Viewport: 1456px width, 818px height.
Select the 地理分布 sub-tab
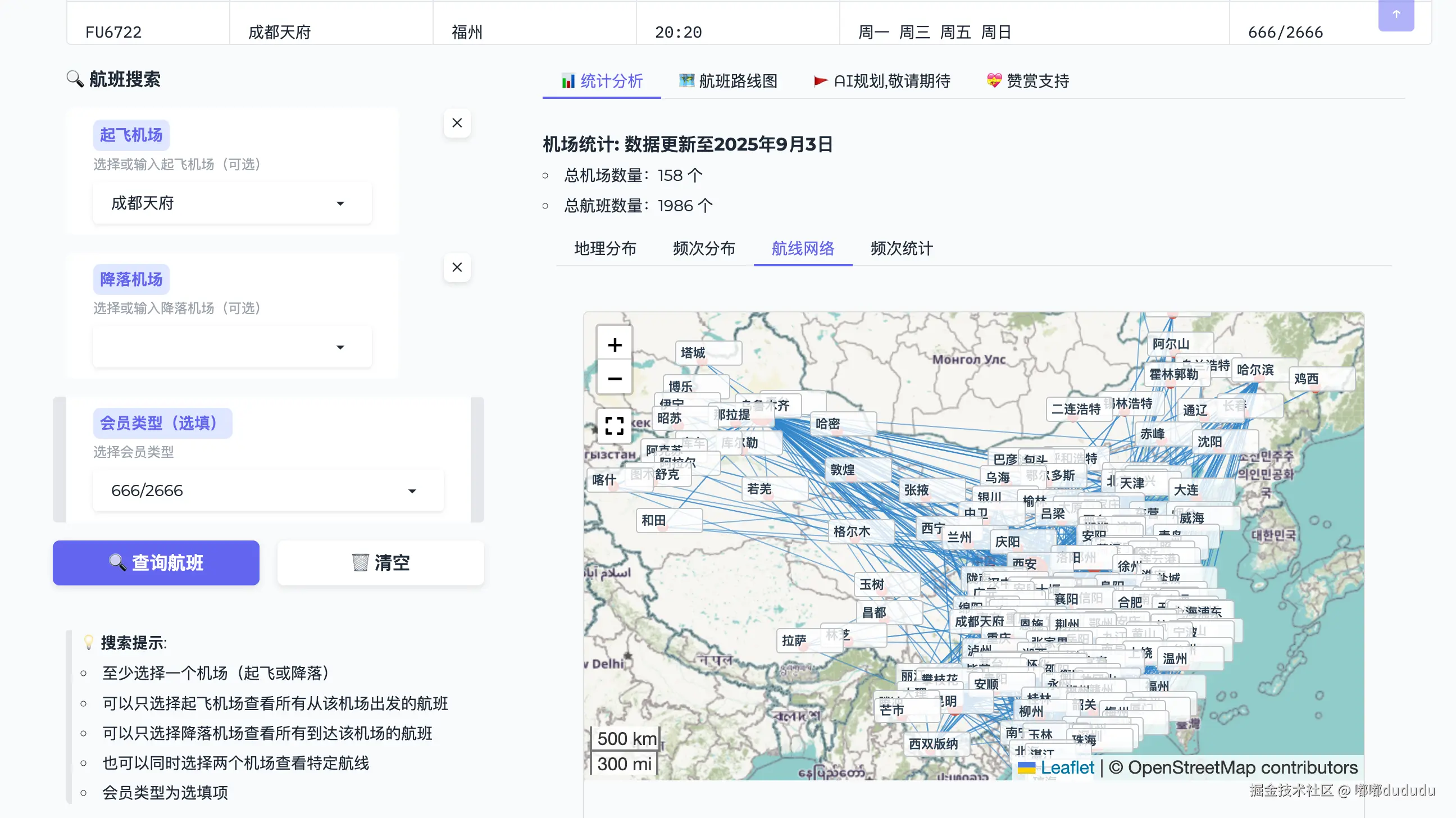(605, 248)
